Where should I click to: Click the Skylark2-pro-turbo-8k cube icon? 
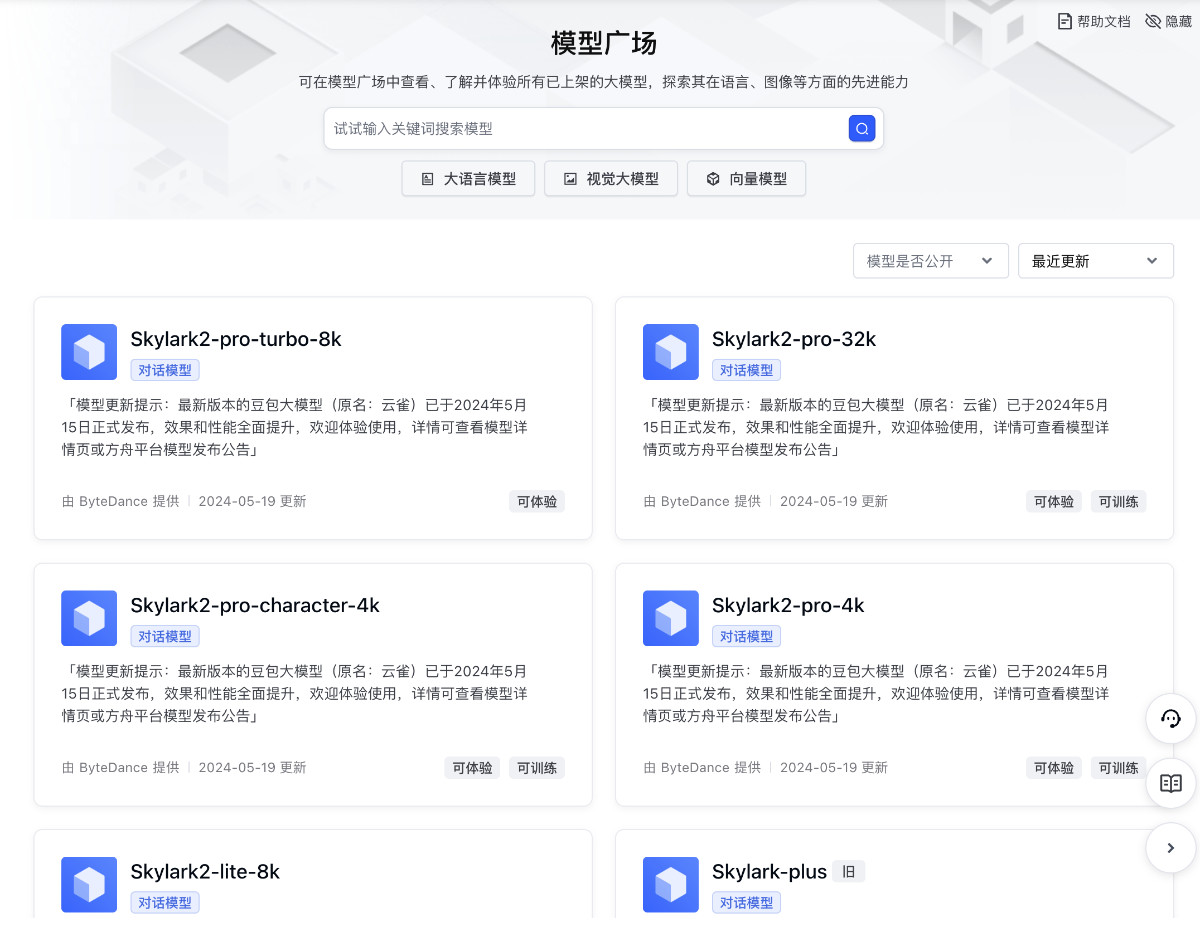(89, 352)
